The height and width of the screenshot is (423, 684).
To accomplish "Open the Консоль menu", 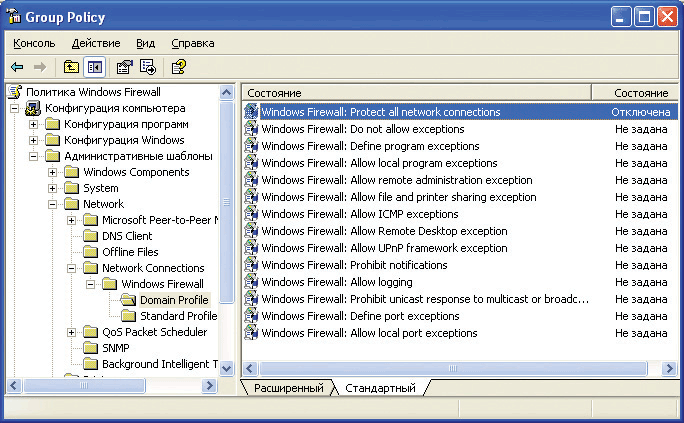I will click(34, 43).
